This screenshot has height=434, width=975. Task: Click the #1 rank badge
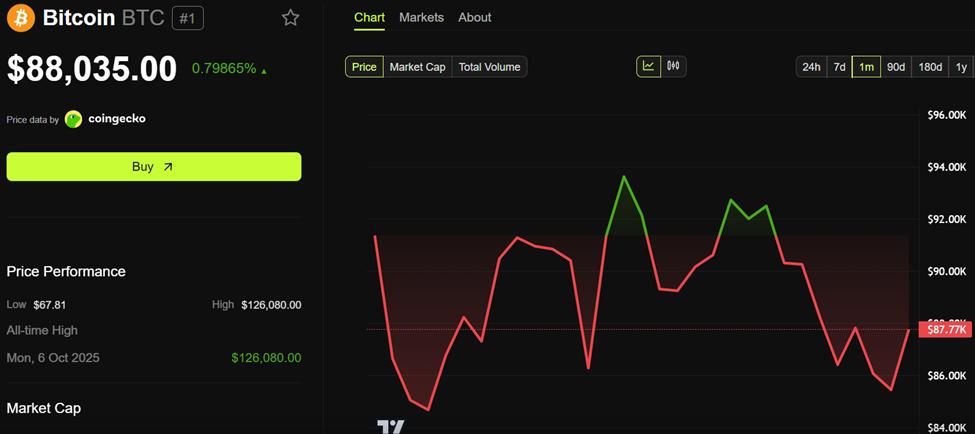pos(188,18)
